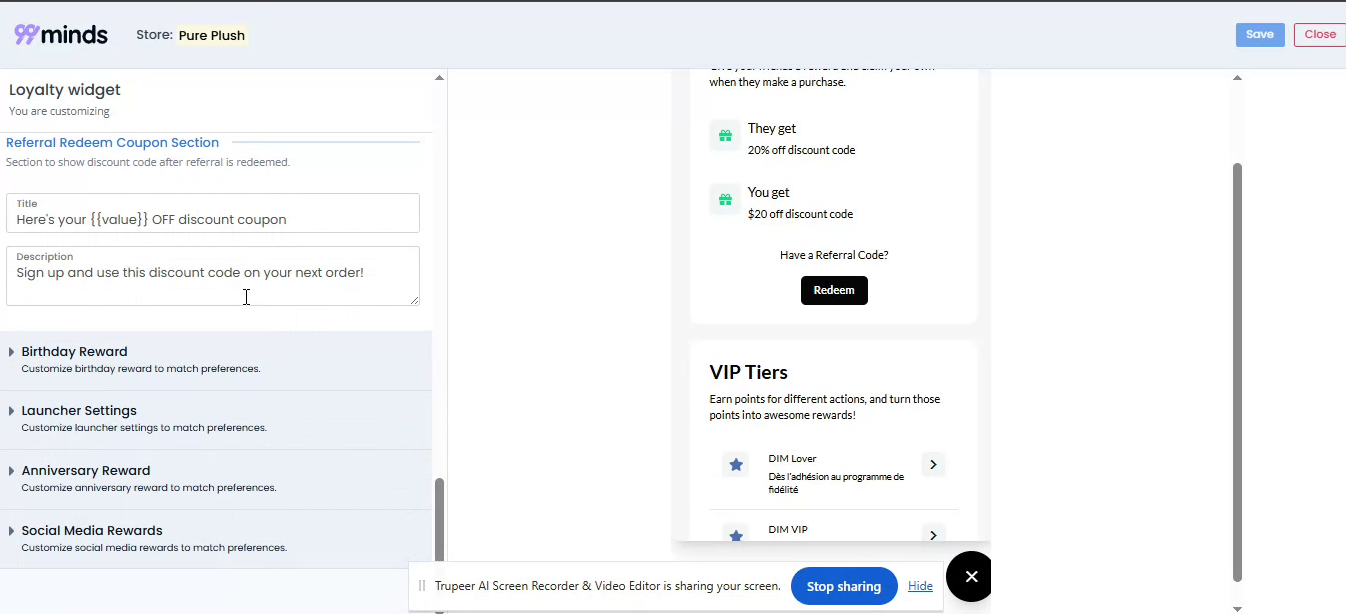Click the Pure Plush store name
Viewport: 1346px width, 614px height.
click(212, 35)
